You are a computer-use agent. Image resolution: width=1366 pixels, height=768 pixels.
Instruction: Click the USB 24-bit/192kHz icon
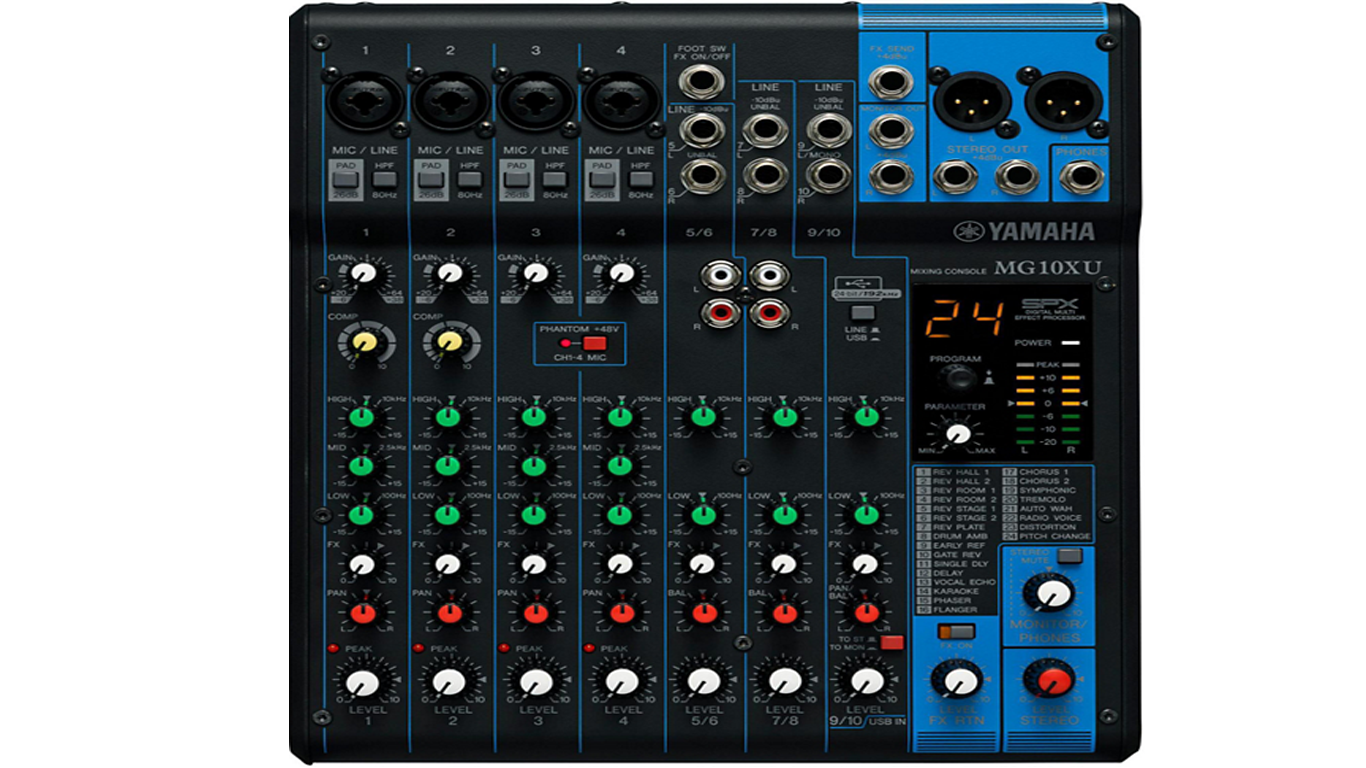pyautogui.click(x=862, y=290)
